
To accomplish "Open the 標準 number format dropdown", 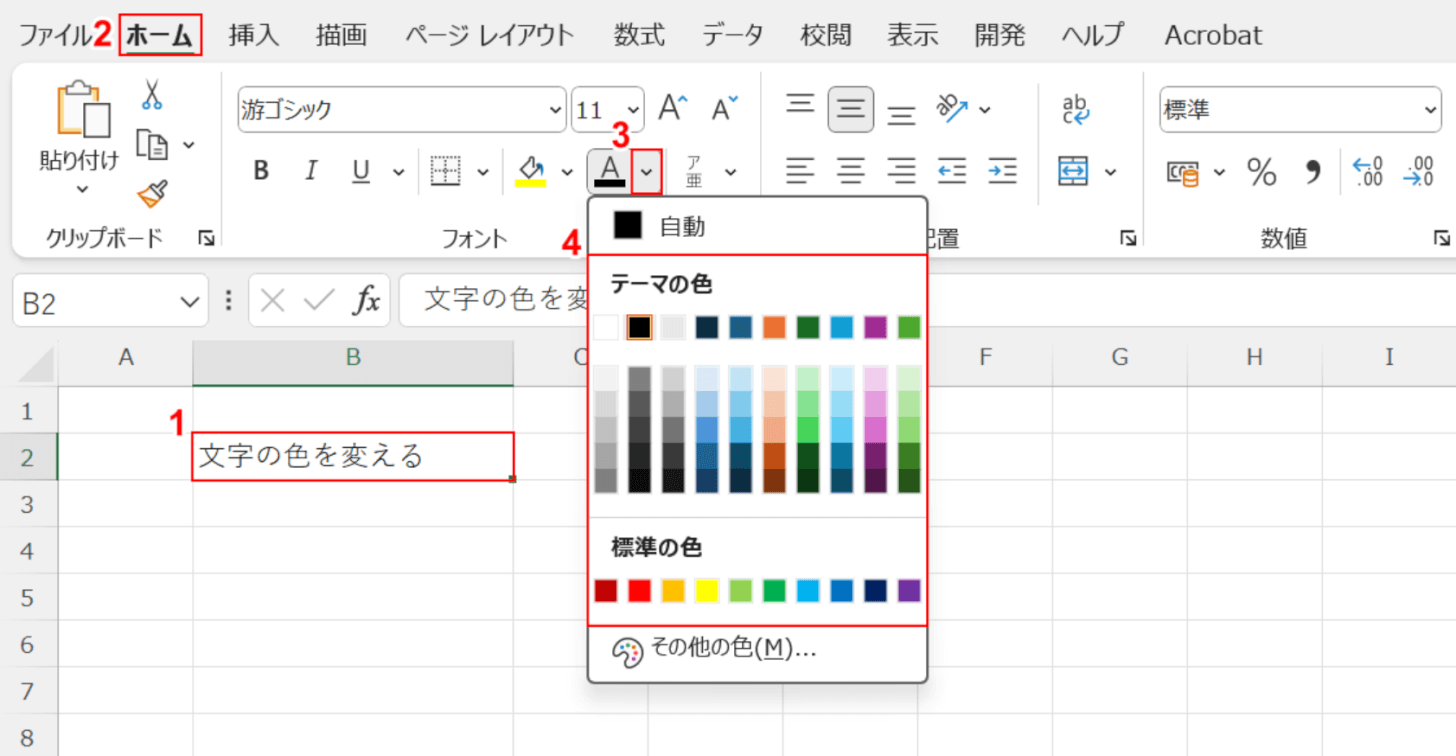I will pos(1429,110).
